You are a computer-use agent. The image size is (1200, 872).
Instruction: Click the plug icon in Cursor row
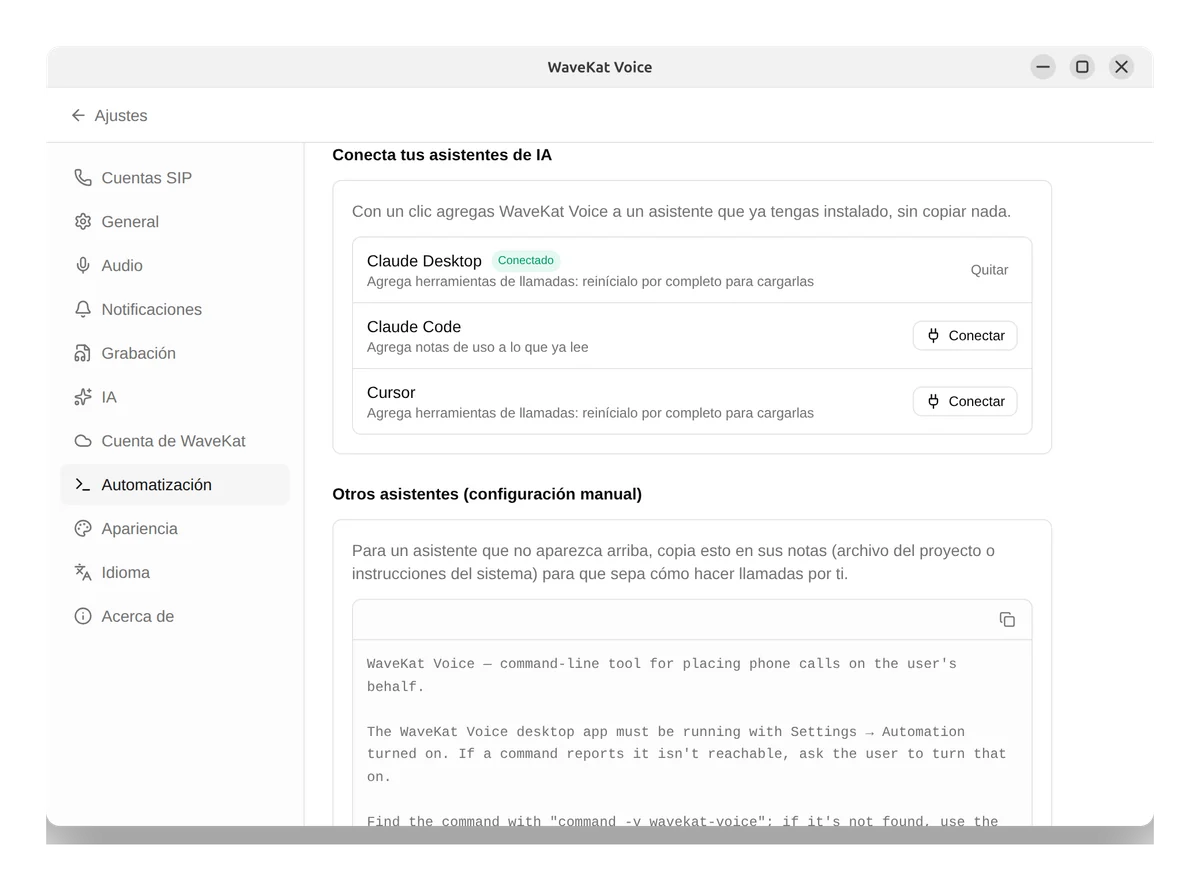(933, 402)
